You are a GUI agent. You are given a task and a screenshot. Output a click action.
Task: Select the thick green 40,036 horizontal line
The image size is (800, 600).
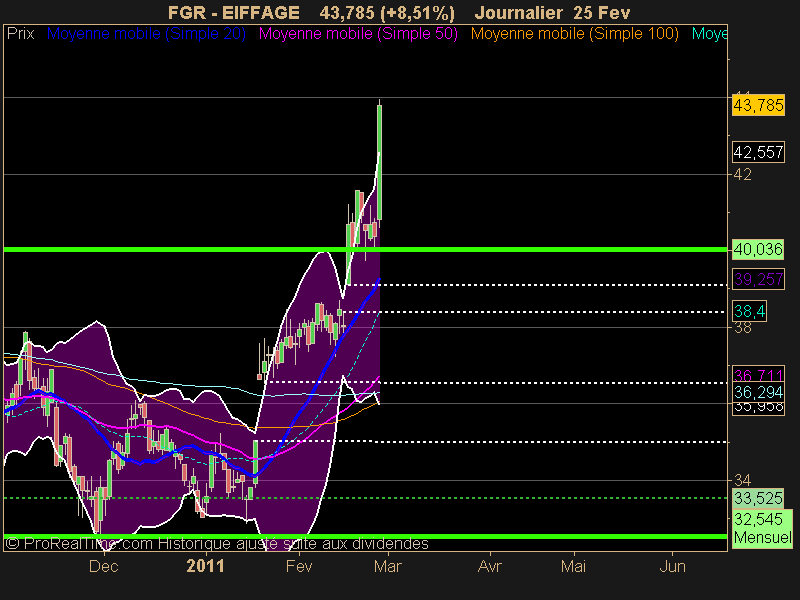click(365, 249)
